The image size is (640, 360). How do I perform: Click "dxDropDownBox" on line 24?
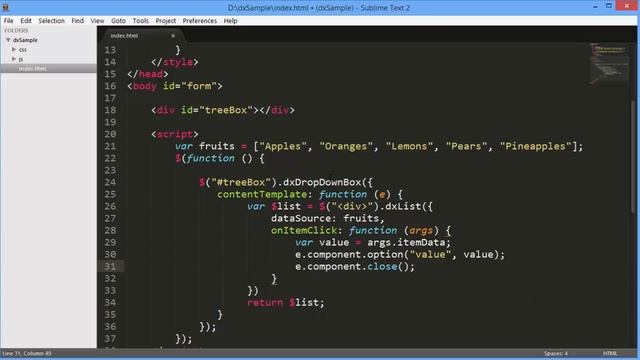tap(322, 182)
